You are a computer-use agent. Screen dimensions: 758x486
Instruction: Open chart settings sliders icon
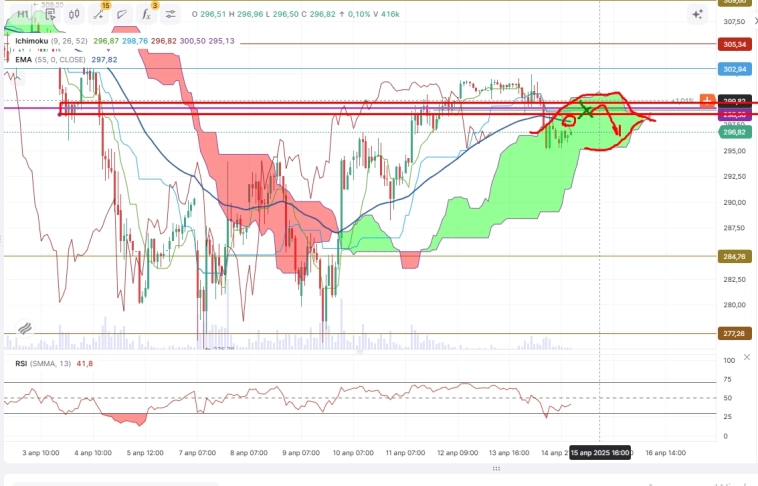(170, 14)
